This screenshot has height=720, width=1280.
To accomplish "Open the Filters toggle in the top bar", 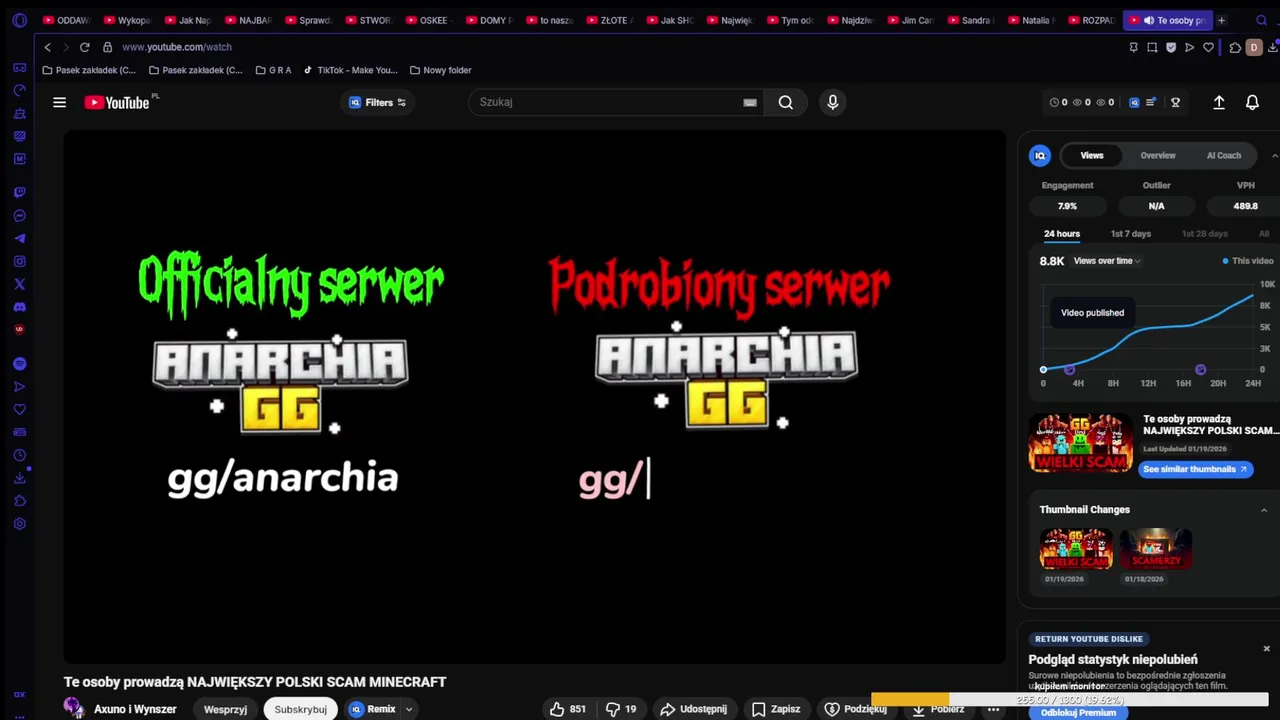I will click(377, 102).
